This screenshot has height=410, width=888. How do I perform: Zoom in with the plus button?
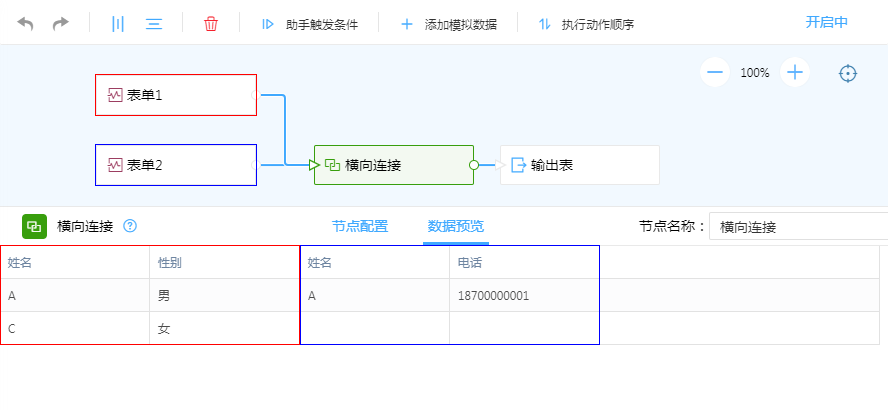pyautogui.click(x=795, y=72)
